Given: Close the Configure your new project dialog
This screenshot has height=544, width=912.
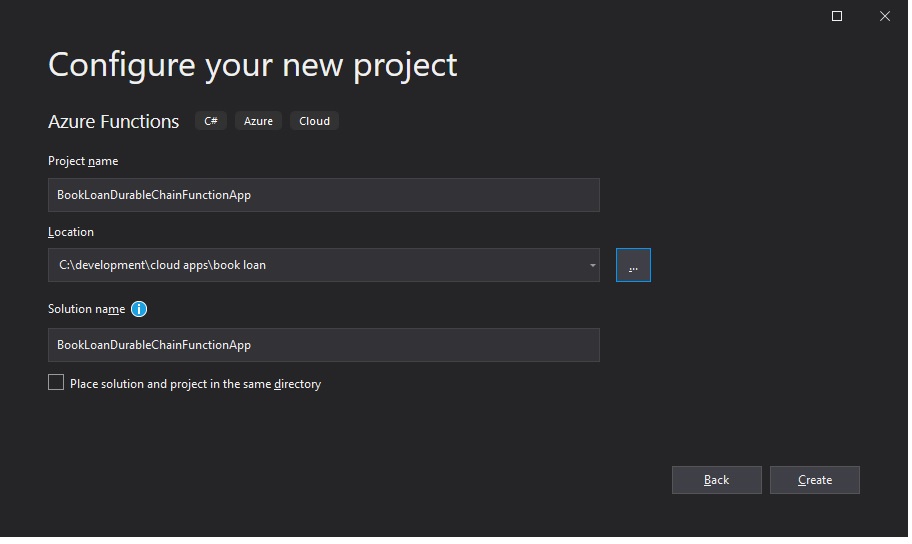Looking at the screenshot, I should (887, 16).
